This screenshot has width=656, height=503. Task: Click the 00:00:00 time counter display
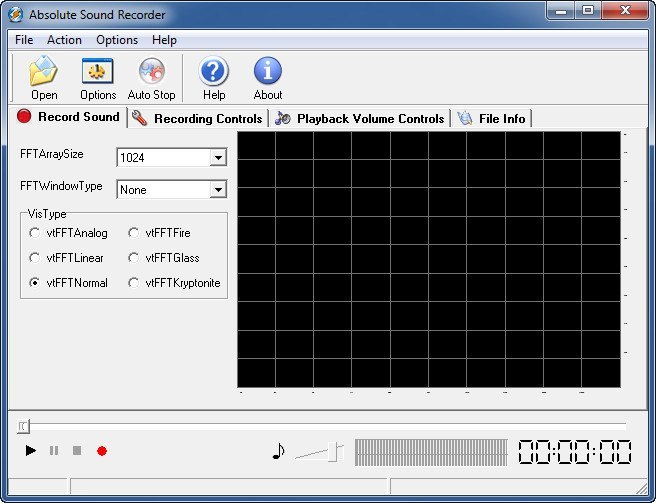point(575,452)
